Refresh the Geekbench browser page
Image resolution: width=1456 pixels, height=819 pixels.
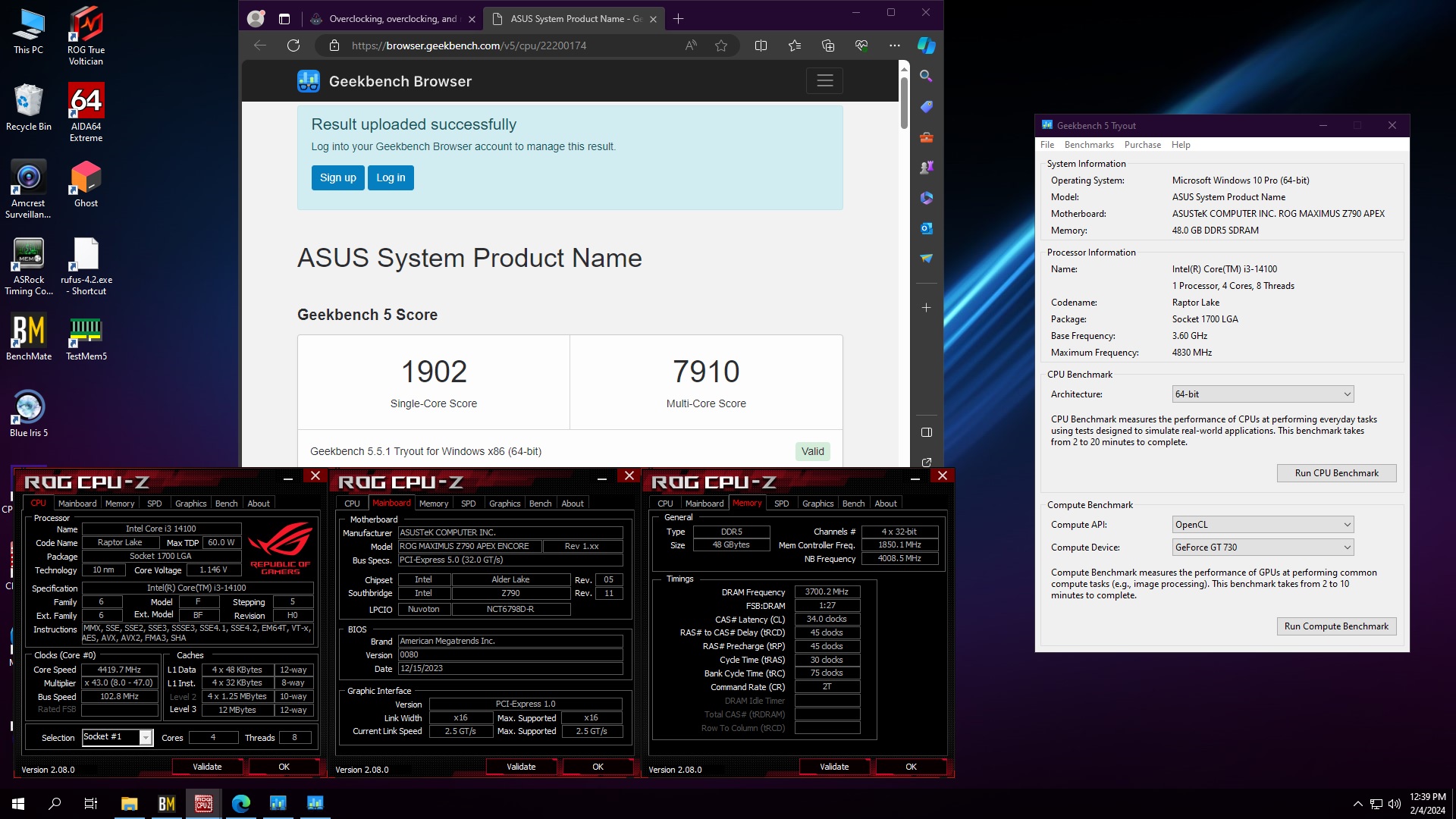click(x=293, y=45)
